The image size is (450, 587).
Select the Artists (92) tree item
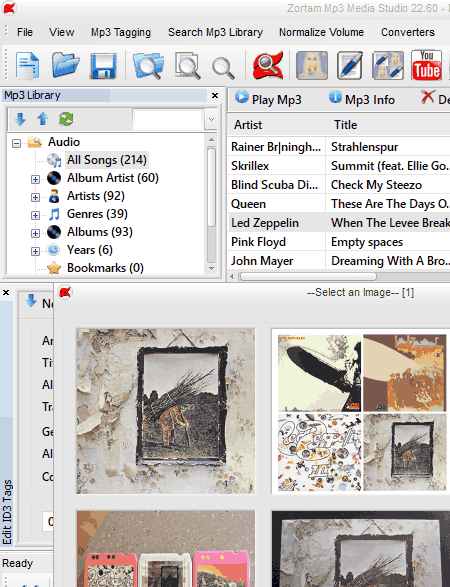point(96,196)
